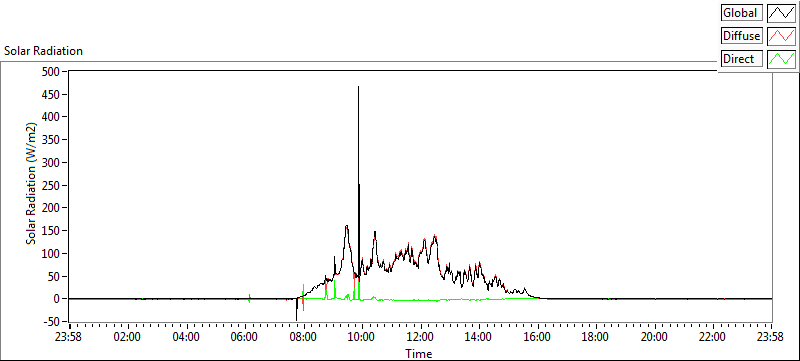
Task: Click the 04:00 time tick label
Action: 187,337
